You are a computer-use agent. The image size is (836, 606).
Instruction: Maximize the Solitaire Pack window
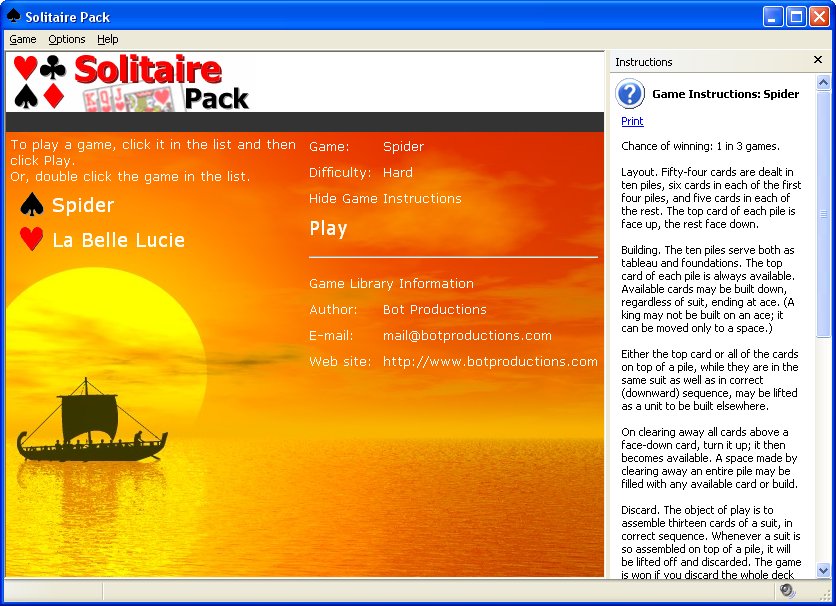[796, 17]
